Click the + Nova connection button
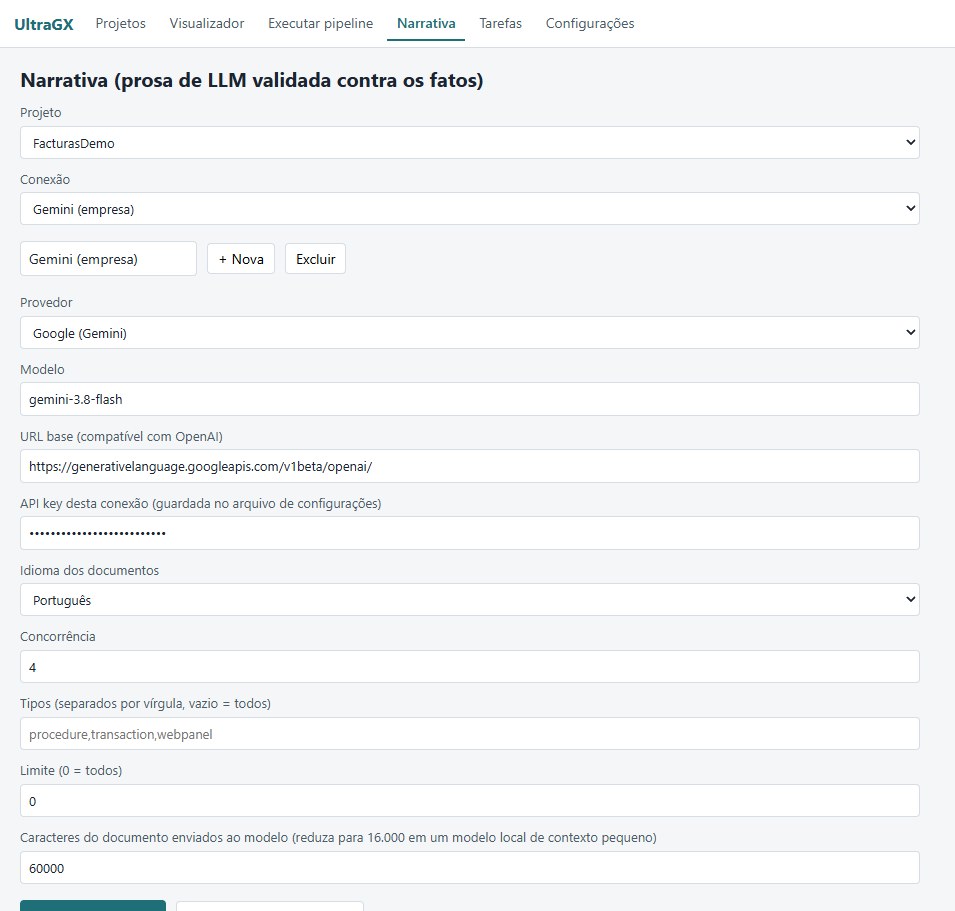The height and width of the screenshot is (911, 955). (241, 259)
